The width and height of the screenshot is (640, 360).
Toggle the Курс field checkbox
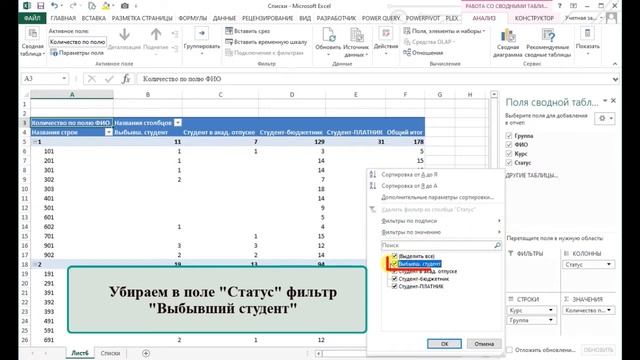(509, 153)
